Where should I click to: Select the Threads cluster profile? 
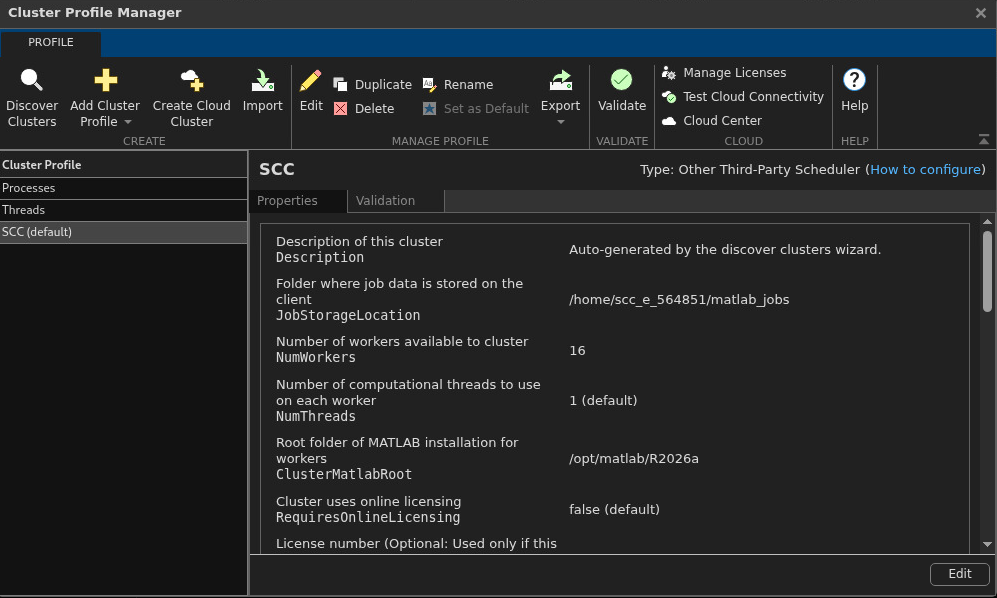click(123, 210)
